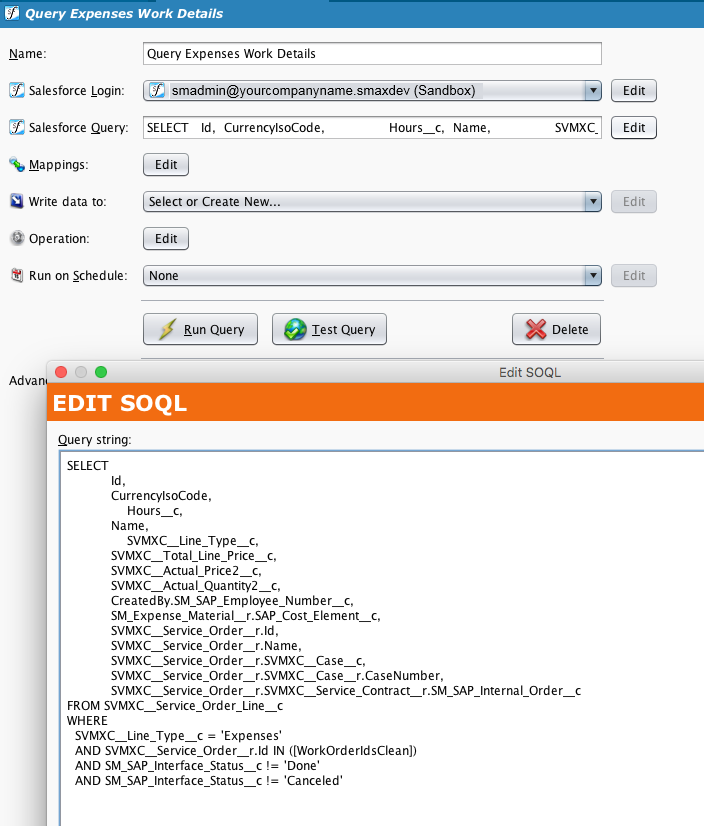
Task: Click the Mappings icon
Action: point(16,164)
